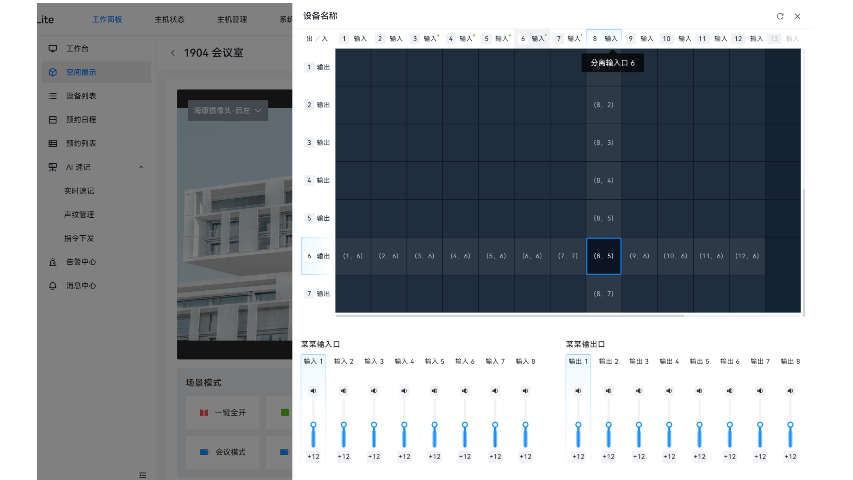The image size is (853, 480).
Task: Select the 输出 5 channel tab
Action: click(x=700, y=361)
